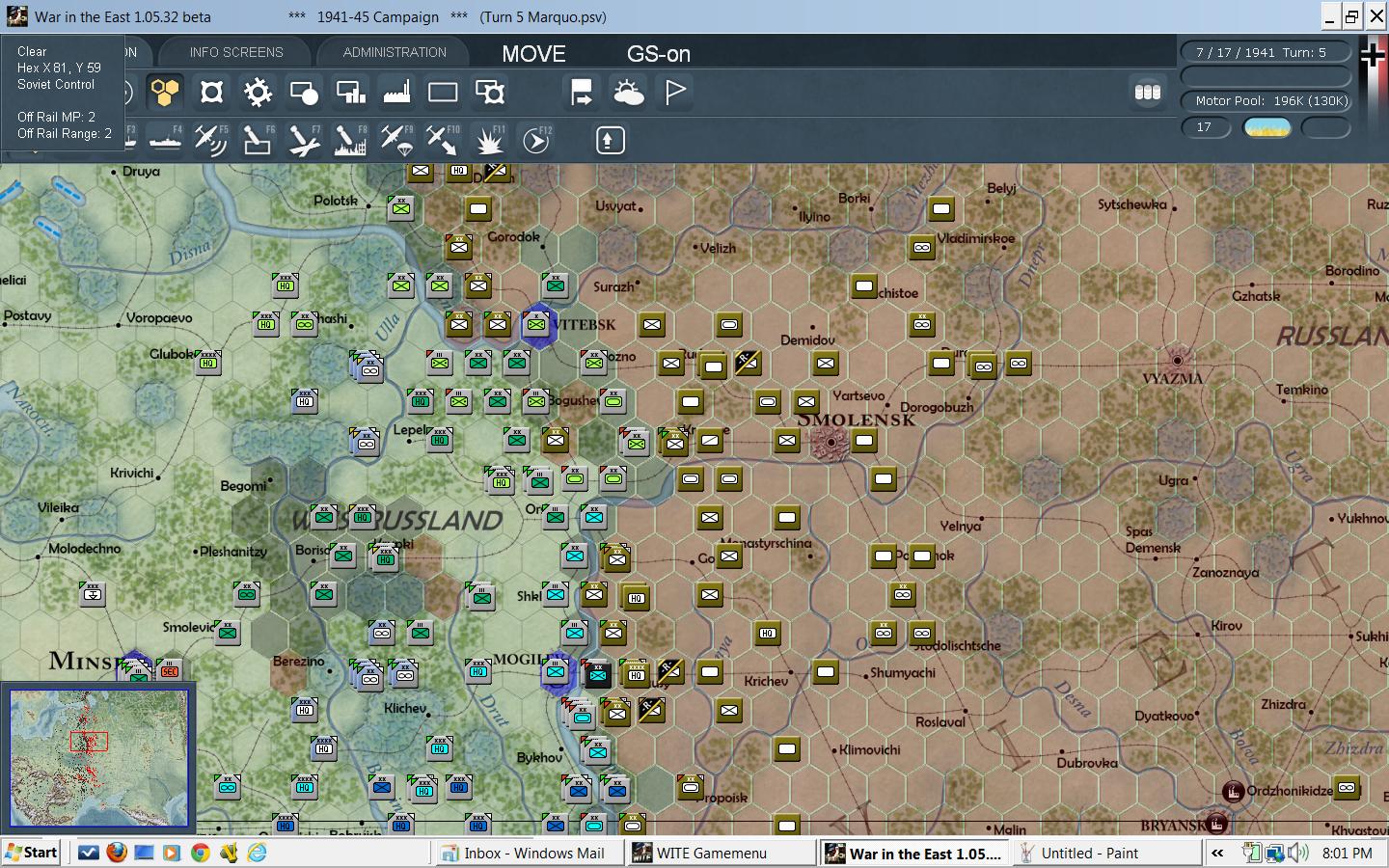Click the strategic minimap thumbnail
The height and width of the screenshot is (868, 1389).
click(99, 758)
